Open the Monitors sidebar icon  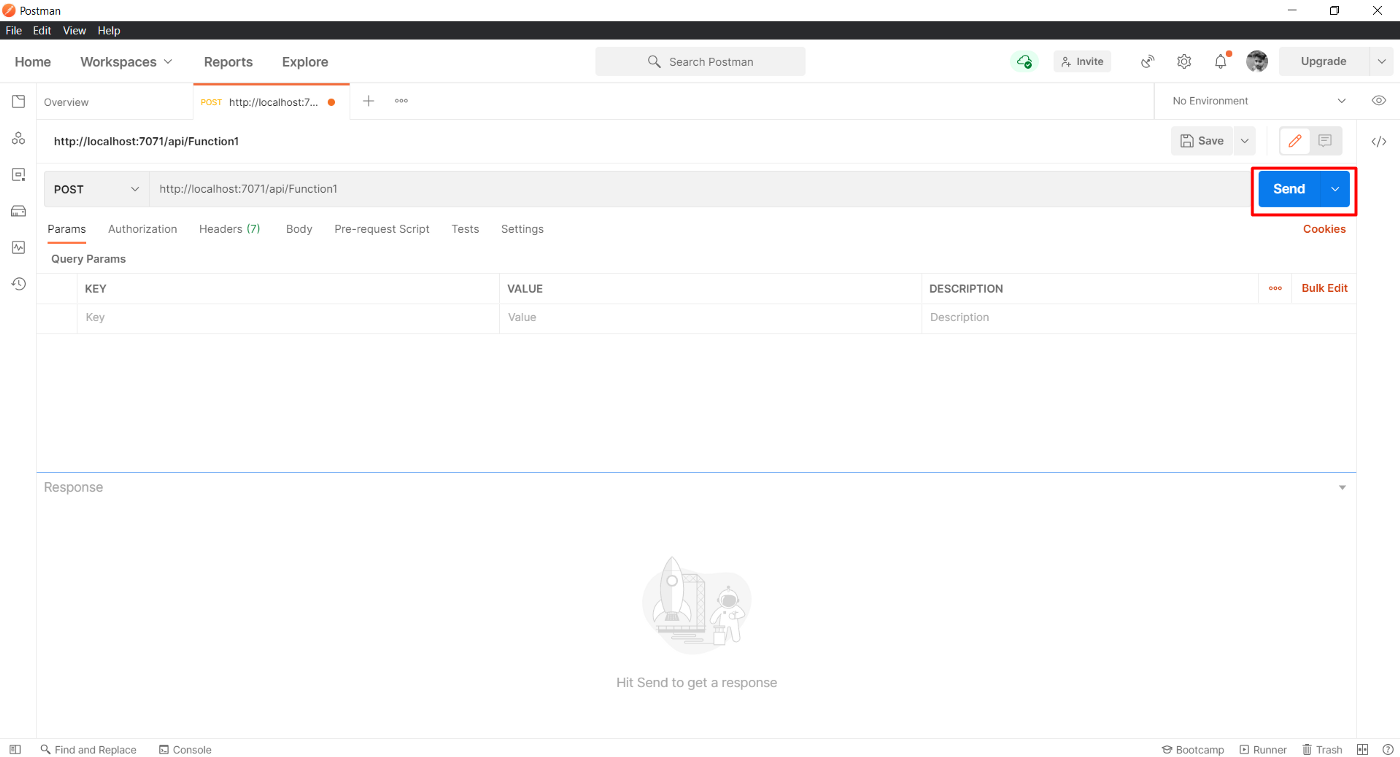click(x=18, y=247)
